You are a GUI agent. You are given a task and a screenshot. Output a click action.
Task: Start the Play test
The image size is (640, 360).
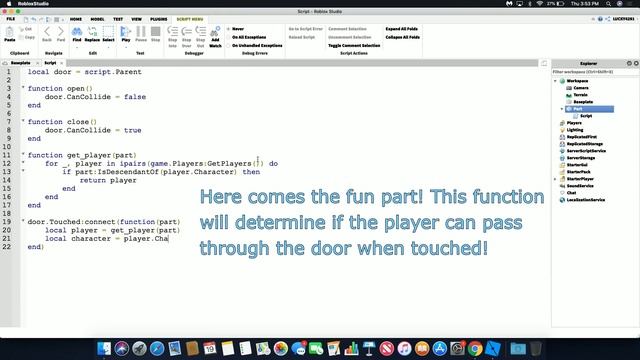(126, 34)
